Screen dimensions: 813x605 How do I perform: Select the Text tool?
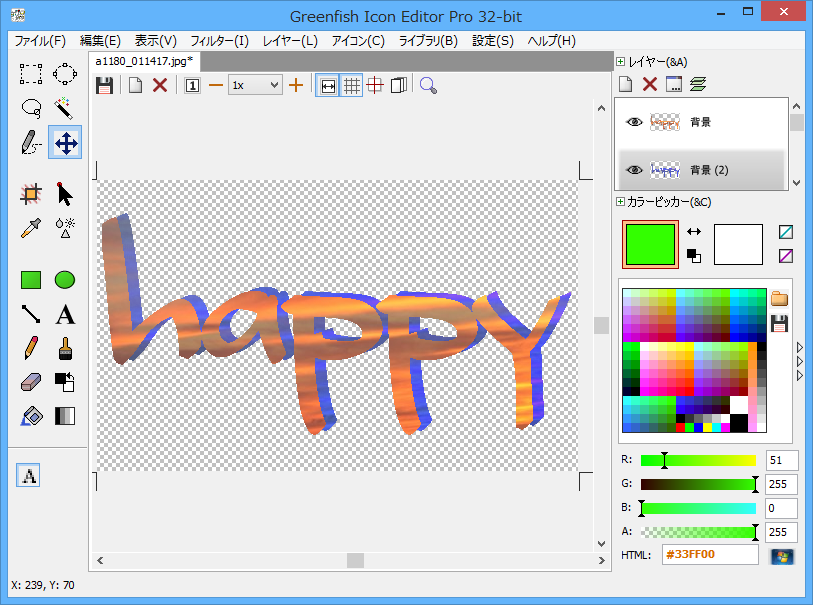point(65,315)
